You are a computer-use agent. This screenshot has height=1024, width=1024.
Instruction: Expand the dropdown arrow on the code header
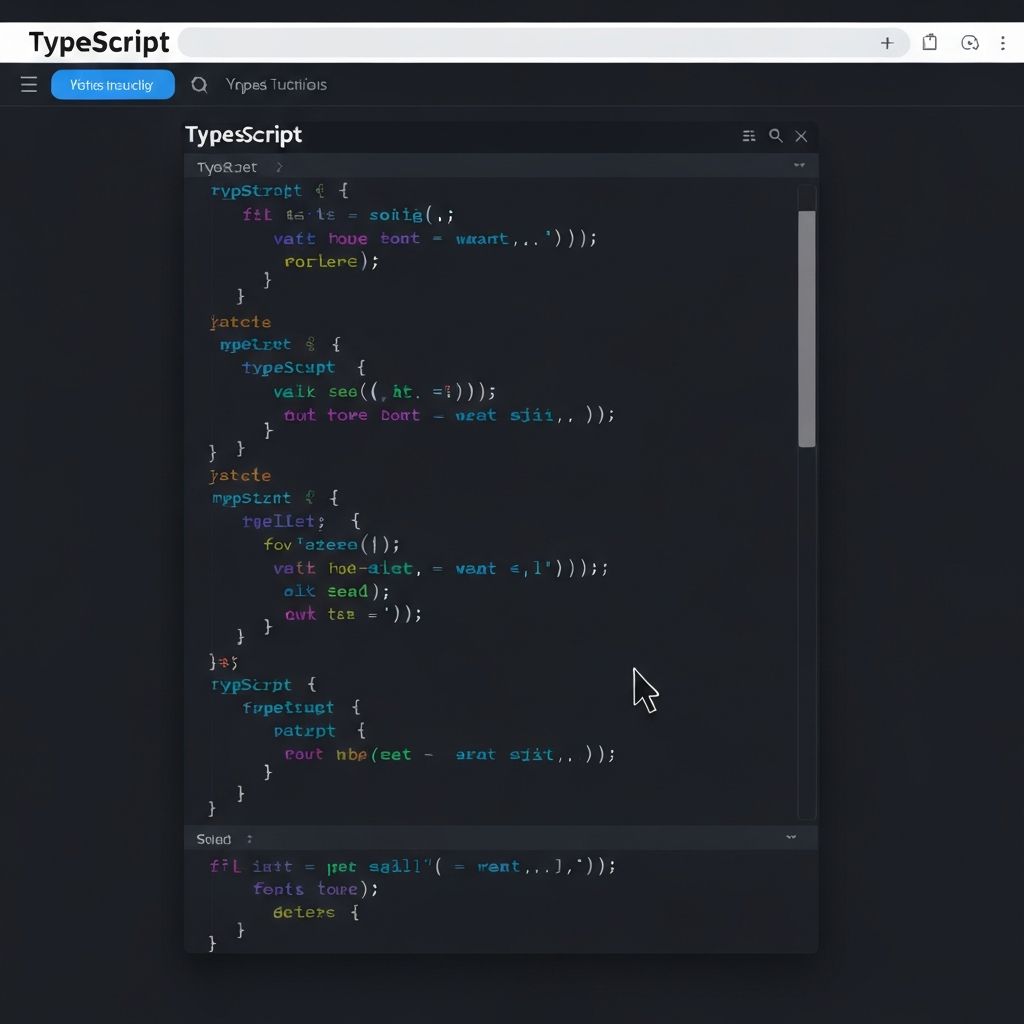pyautogui.click(x=799, y=167)
